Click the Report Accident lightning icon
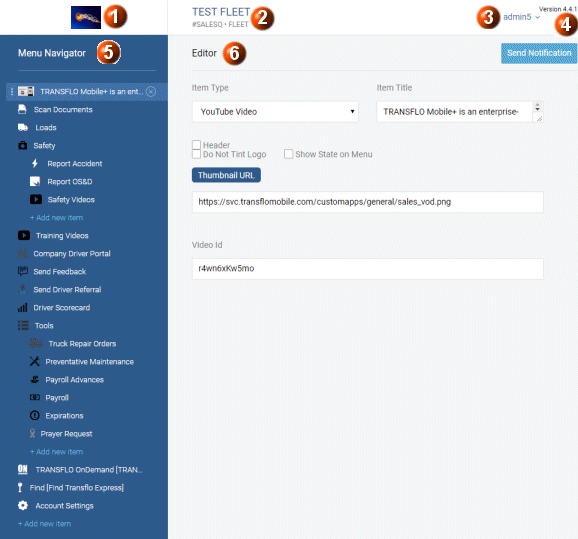This screenshot has width=578, height=539. 35,163
